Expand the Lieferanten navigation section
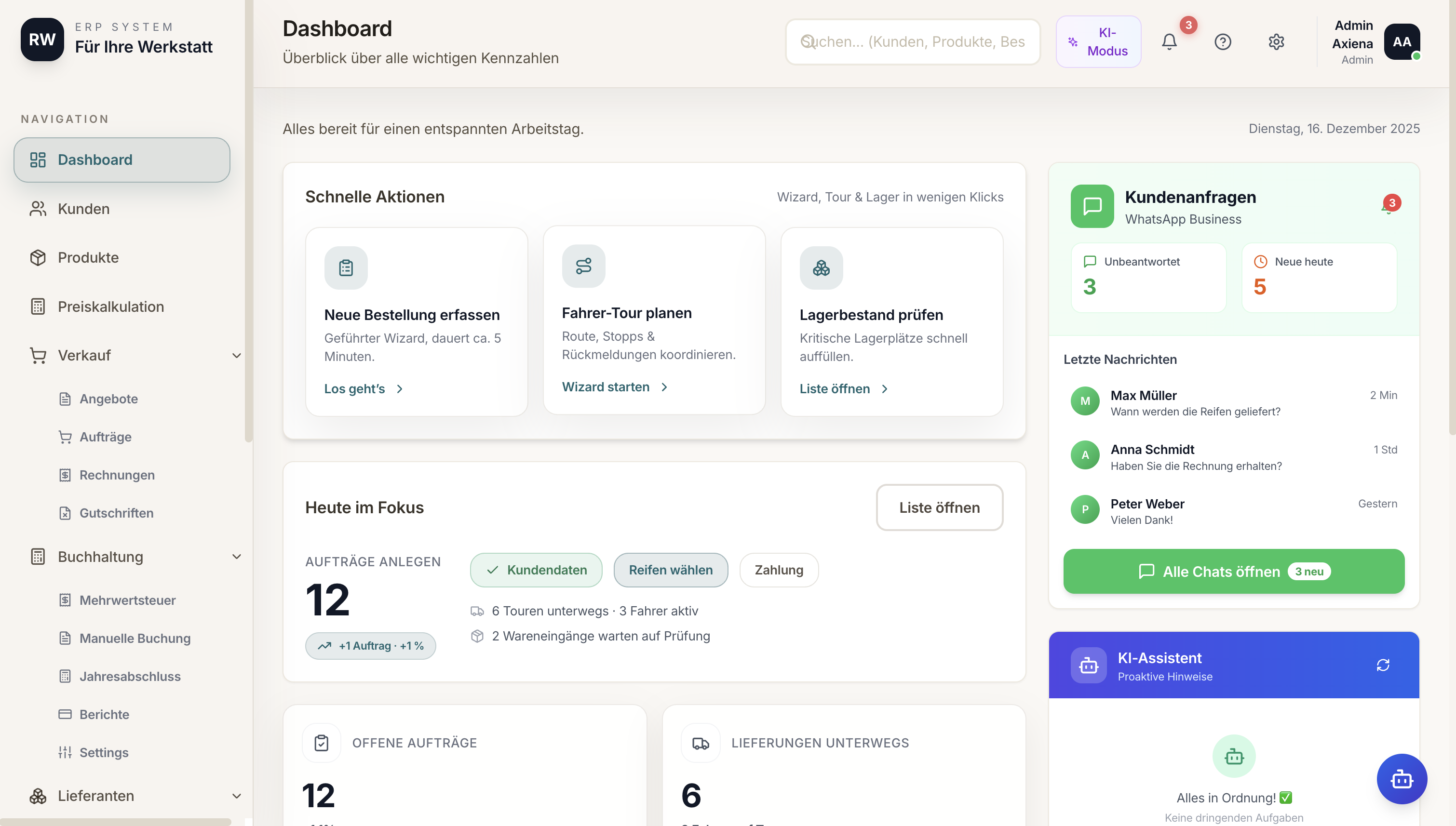Screen dimensions: 1456x826 237,796
